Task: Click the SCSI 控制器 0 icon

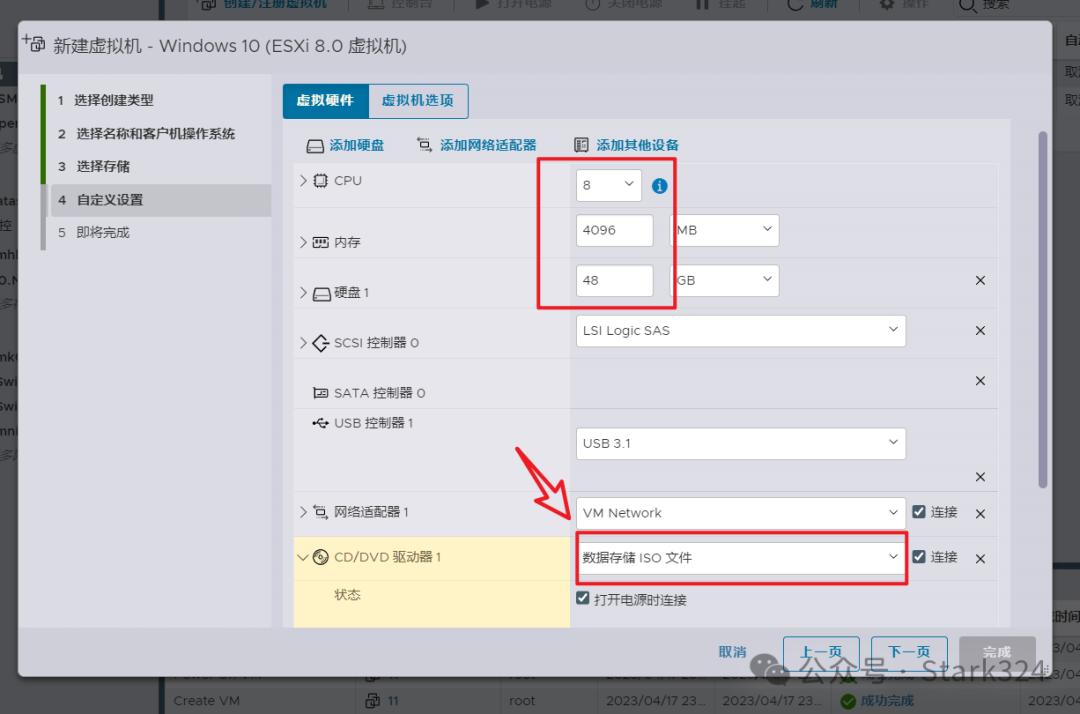Action: tap(320, 343)
